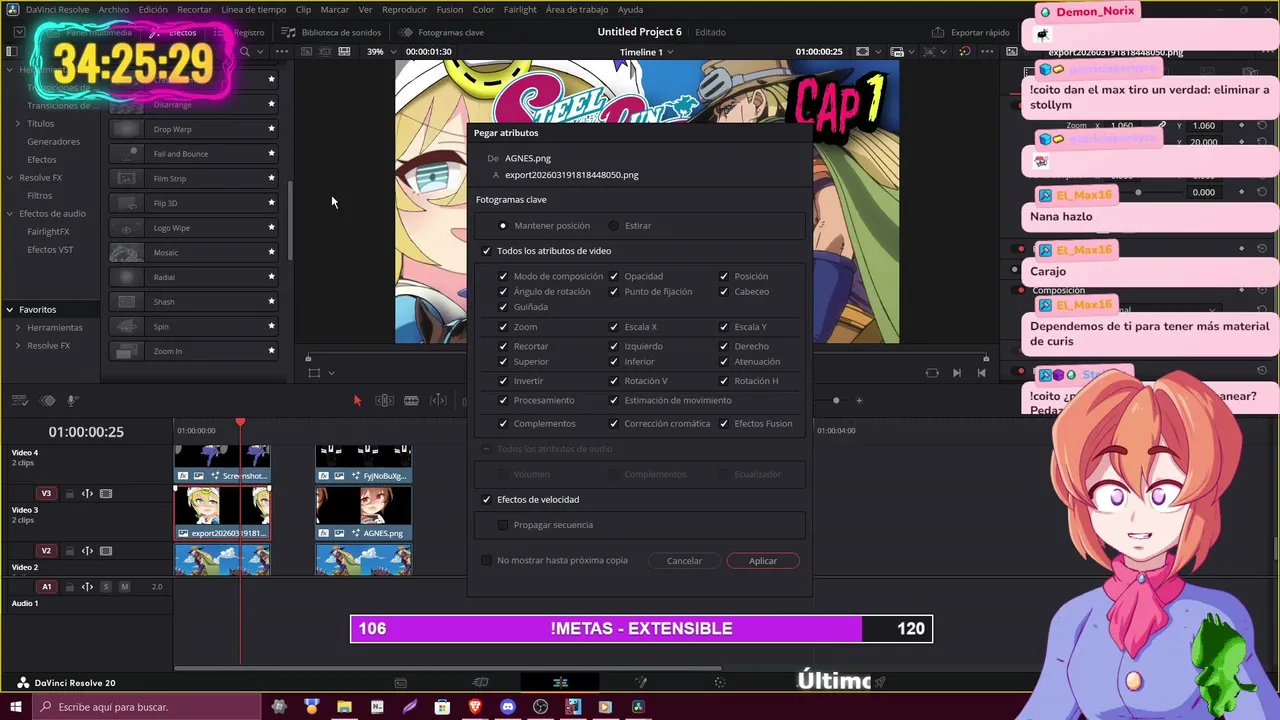1280x720 pixels.
Task: Open Biblioteca de sonidos panel
Action: [332, 32]
